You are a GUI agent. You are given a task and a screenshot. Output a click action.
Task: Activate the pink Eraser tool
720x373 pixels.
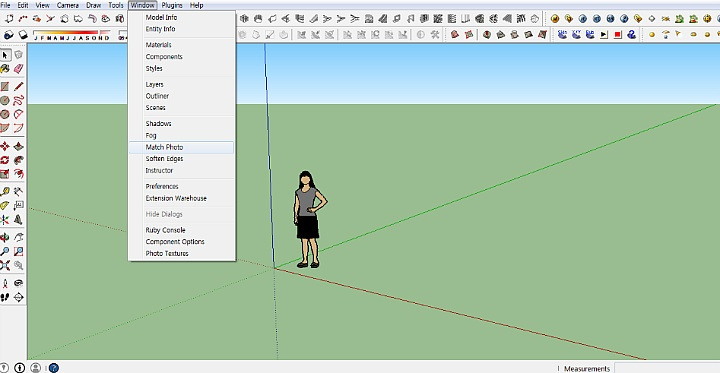(x=18, y=69)
